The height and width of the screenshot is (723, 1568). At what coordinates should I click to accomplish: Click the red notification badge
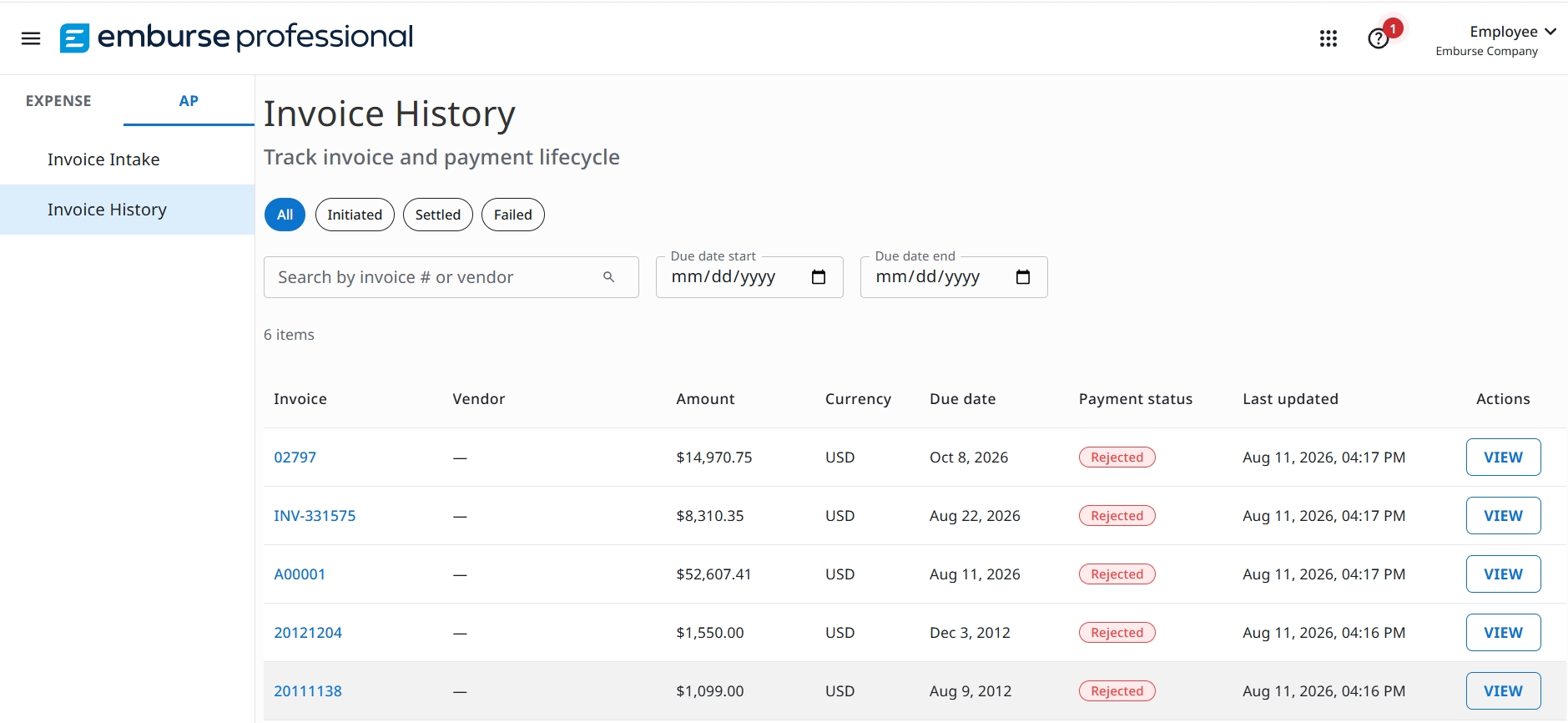tap(1393, 28)
